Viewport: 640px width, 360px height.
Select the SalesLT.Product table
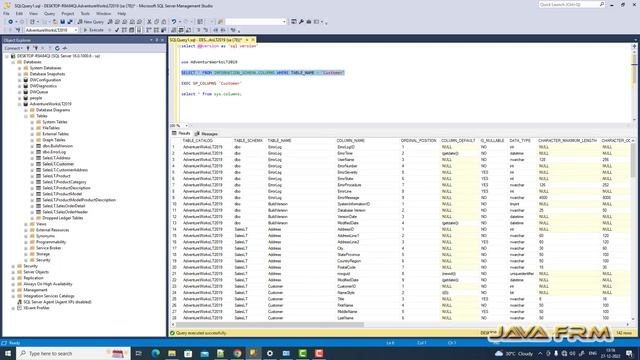[x=56, y=176]
